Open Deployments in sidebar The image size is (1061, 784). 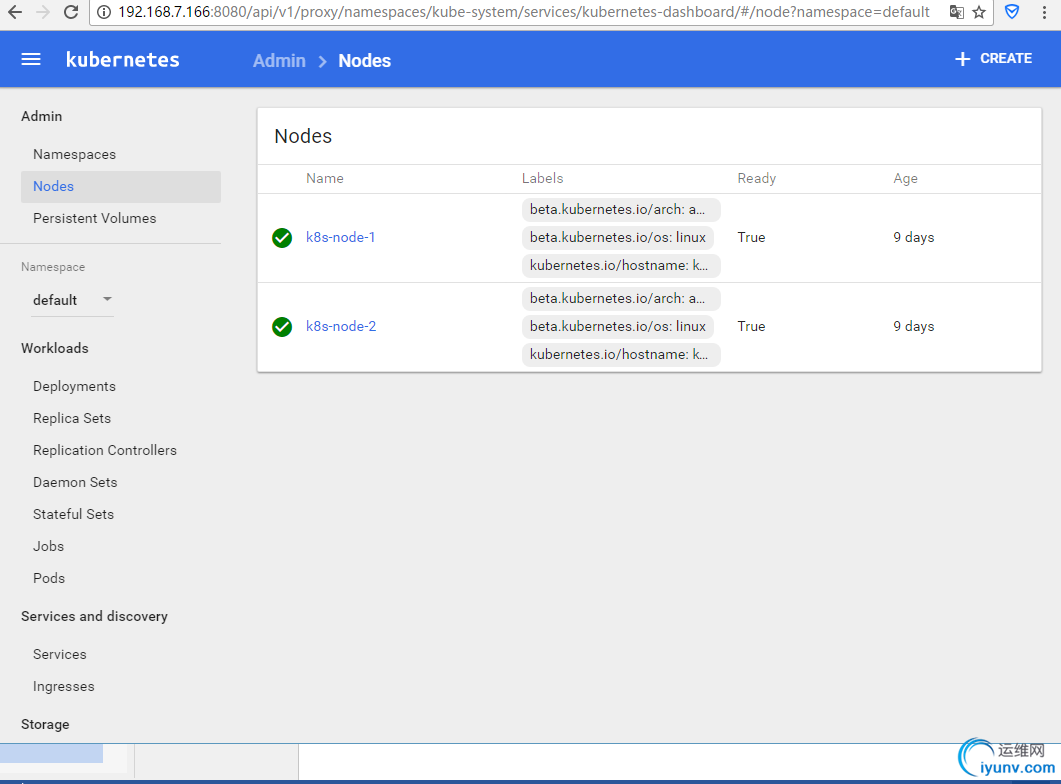74,386
